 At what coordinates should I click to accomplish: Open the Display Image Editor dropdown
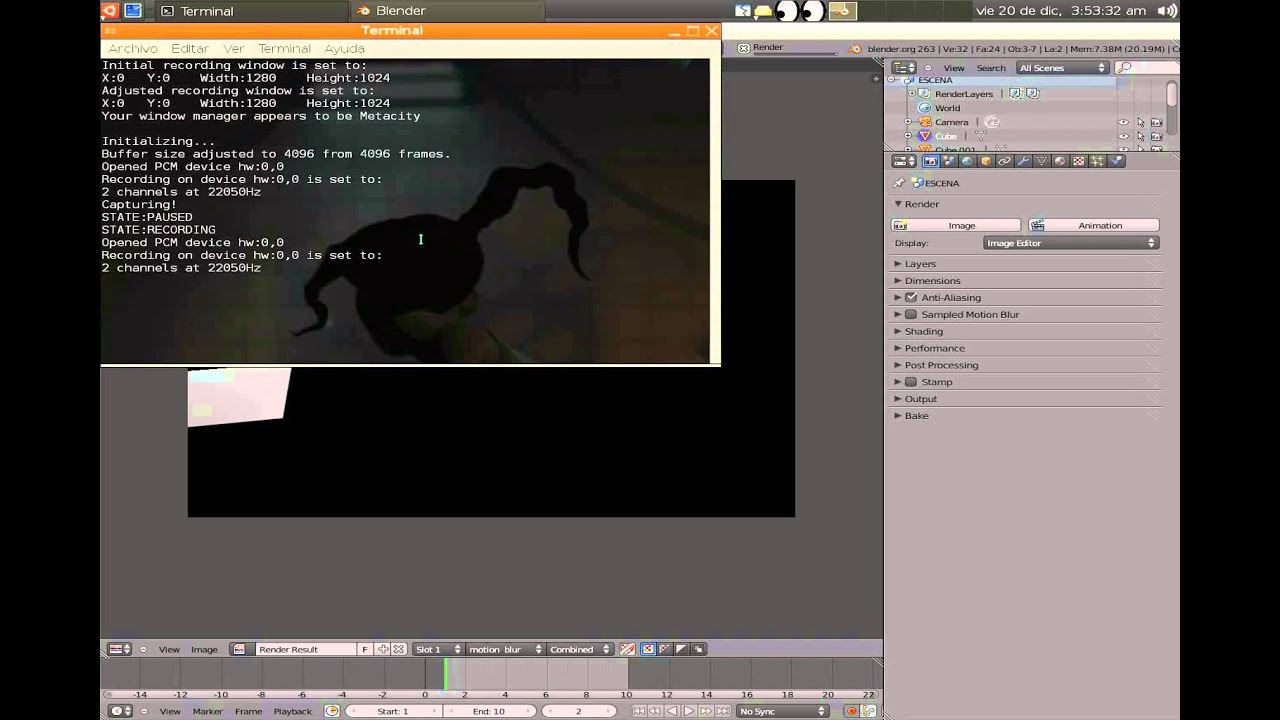1071,243
